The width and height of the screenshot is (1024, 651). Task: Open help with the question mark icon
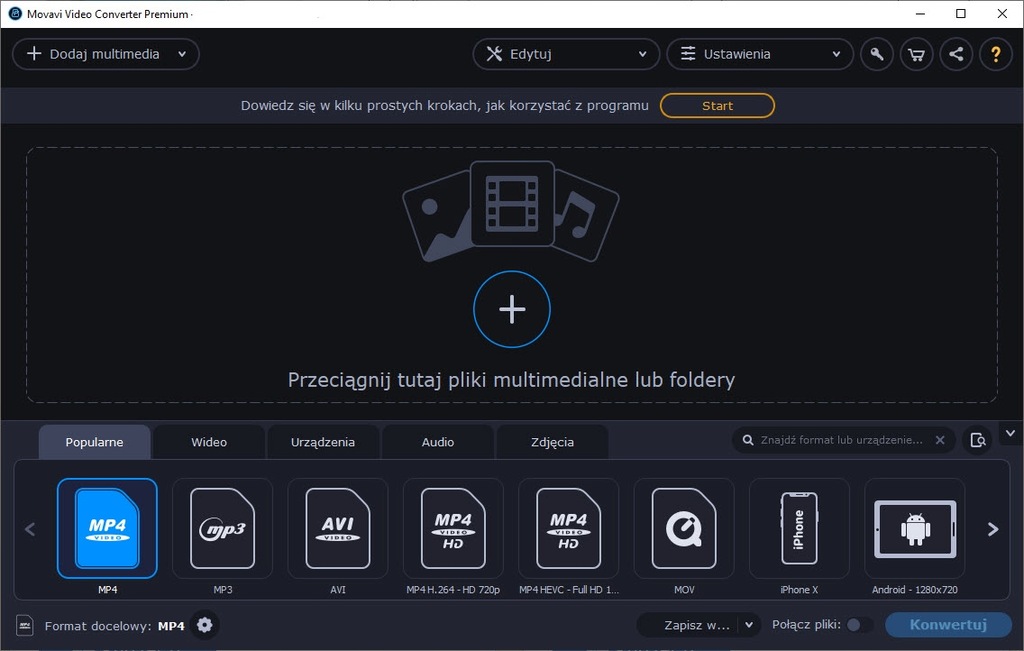pyautogui.click(x=996, y=54)
